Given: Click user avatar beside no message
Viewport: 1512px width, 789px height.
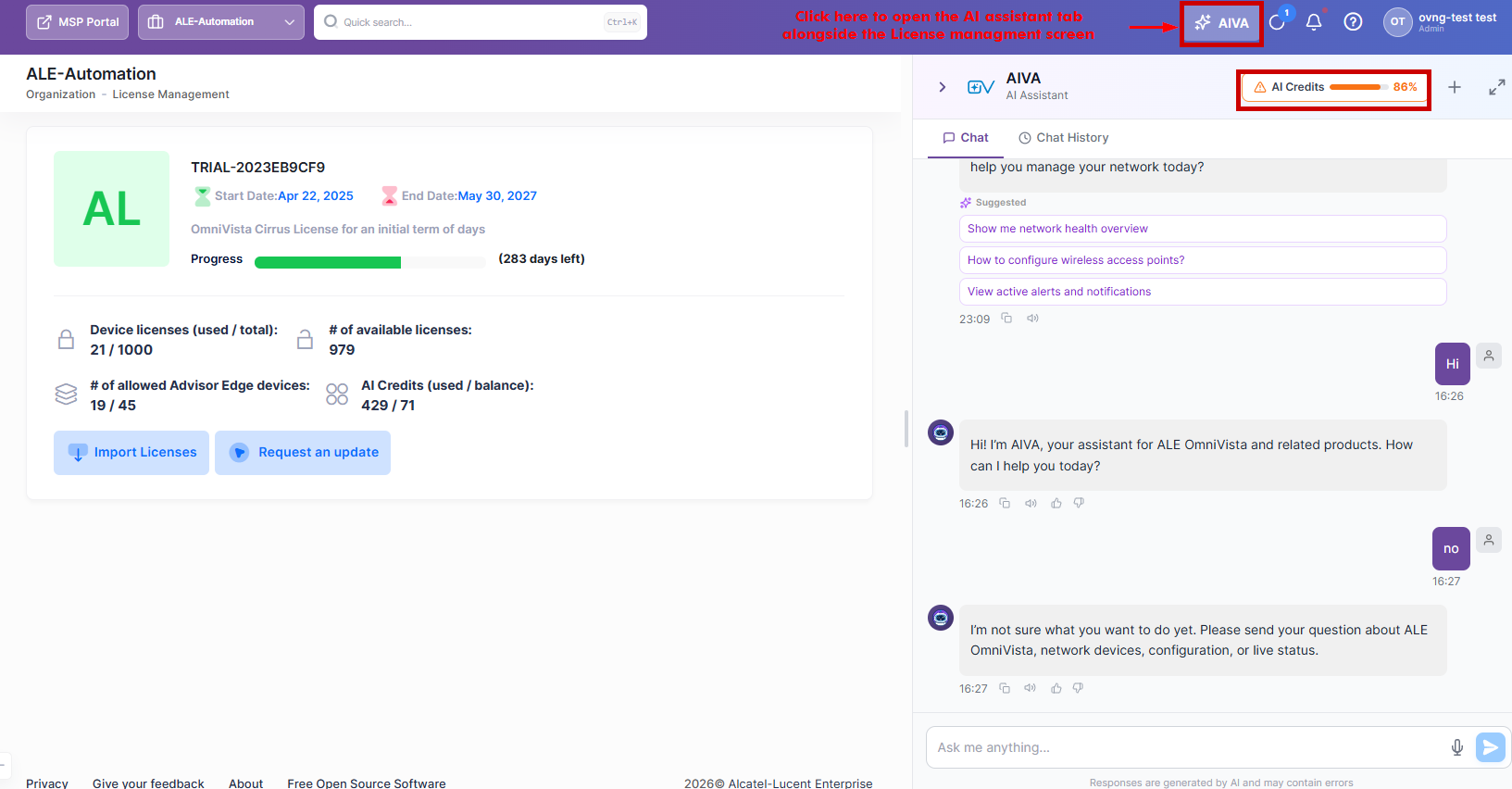Looking at the screenshot, I should 1489,541.
